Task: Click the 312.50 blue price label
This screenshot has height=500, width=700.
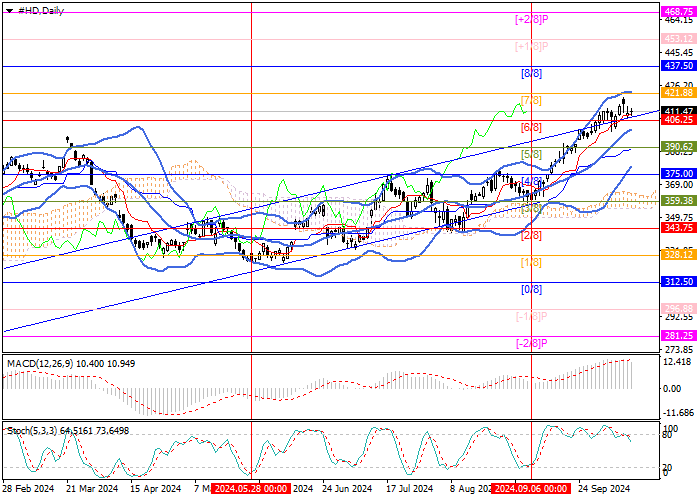Action: [x=679, y=282]
